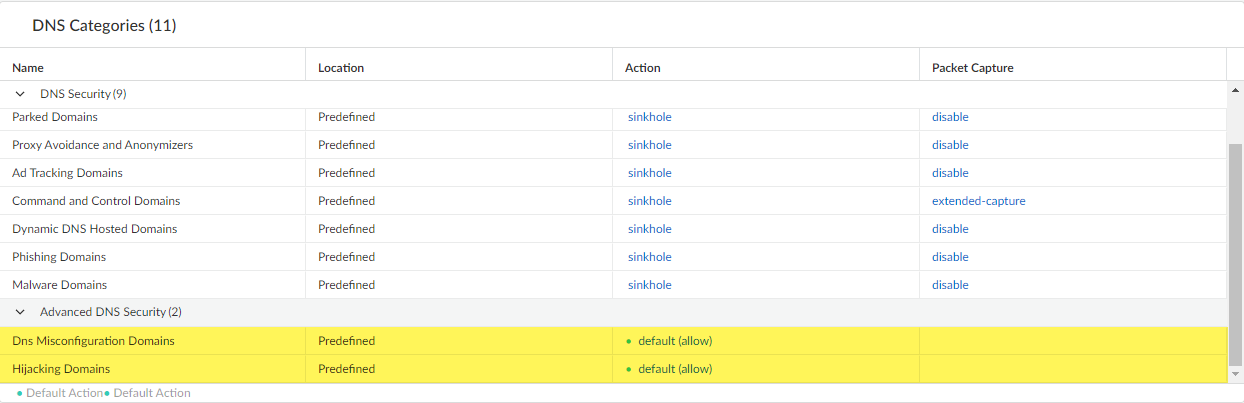Select the Proxy Avoidance and Anonymizers row
Image resolution: width=1244 pixels, height=403 pixels.
(102, 145)
